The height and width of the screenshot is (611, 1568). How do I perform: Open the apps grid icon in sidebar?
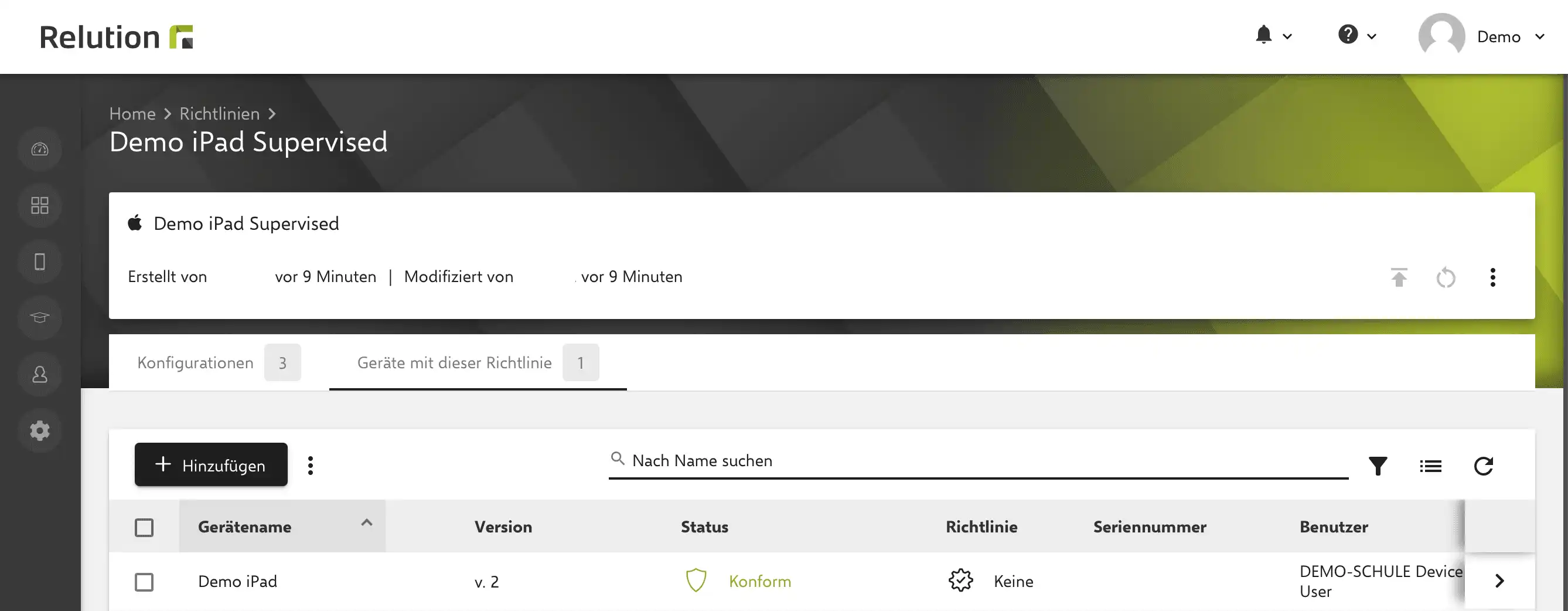pyautogui.click(x=40, y=205)
